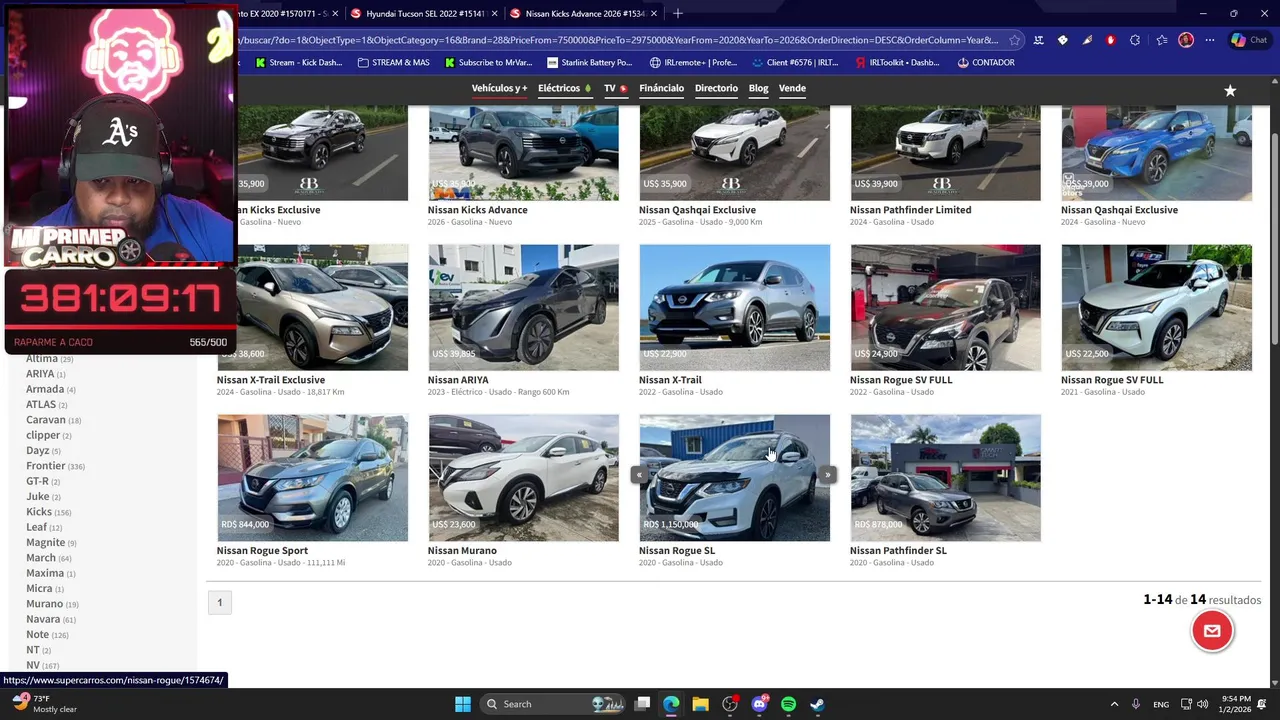Click the red mail contact button
The width and height of the screenshot is (1280, 720).
click(1212, 631)
